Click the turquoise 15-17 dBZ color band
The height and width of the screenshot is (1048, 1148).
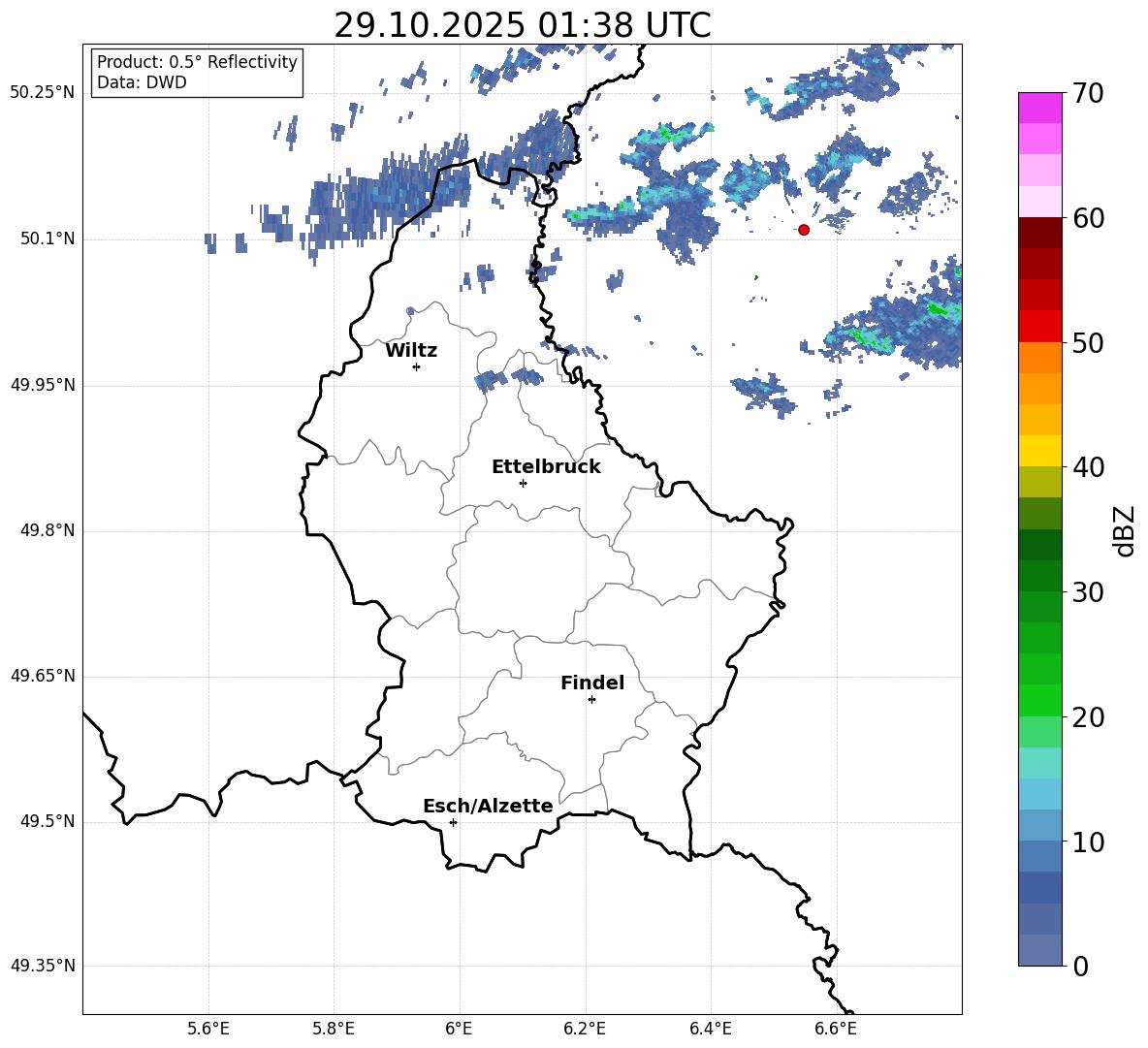point(1040,763)
